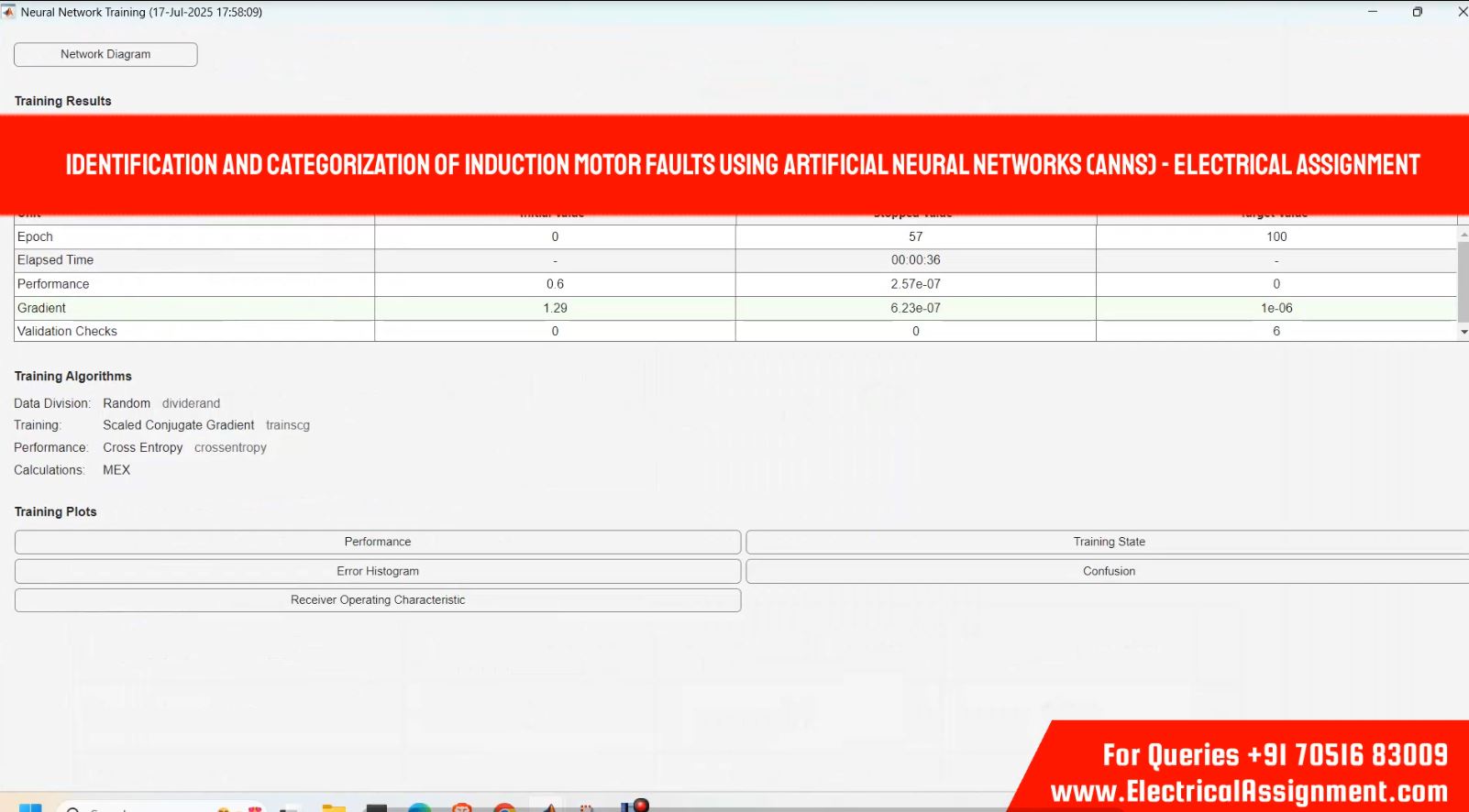Viewport: 1469px width, 812px height.
Task: Click the table scrollbar up arrow
Action: 1463,235
